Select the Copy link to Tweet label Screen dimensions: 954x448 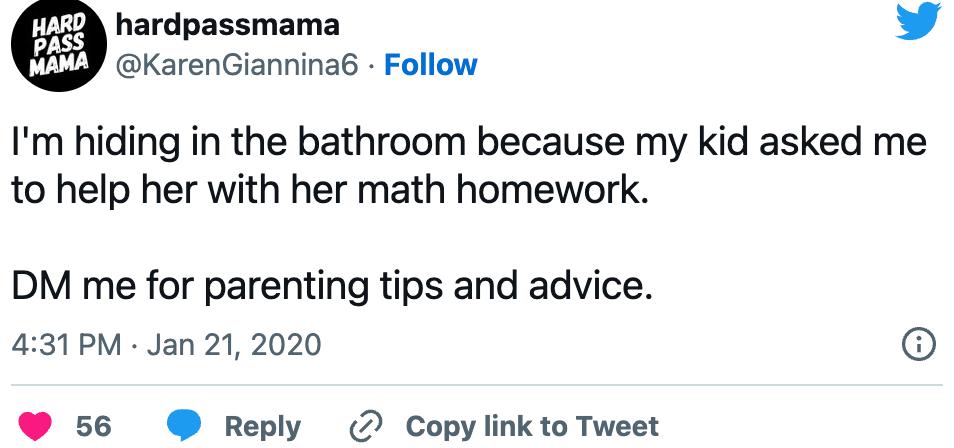[532, 425]
